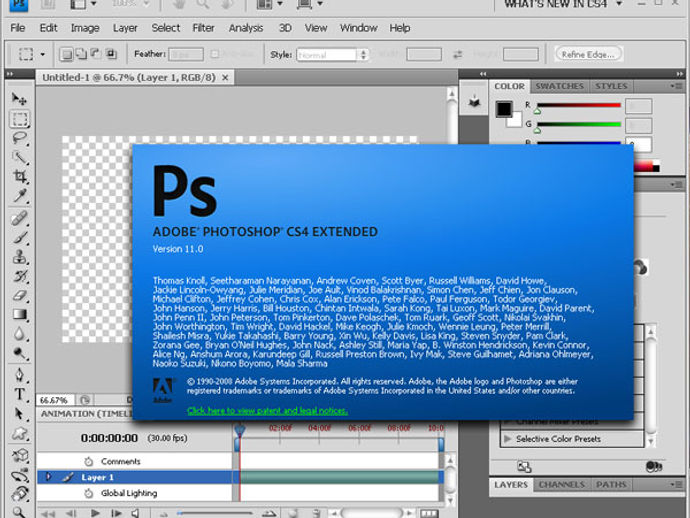
Task: Select the Dodge tool
Action: [x=19, y=353]
